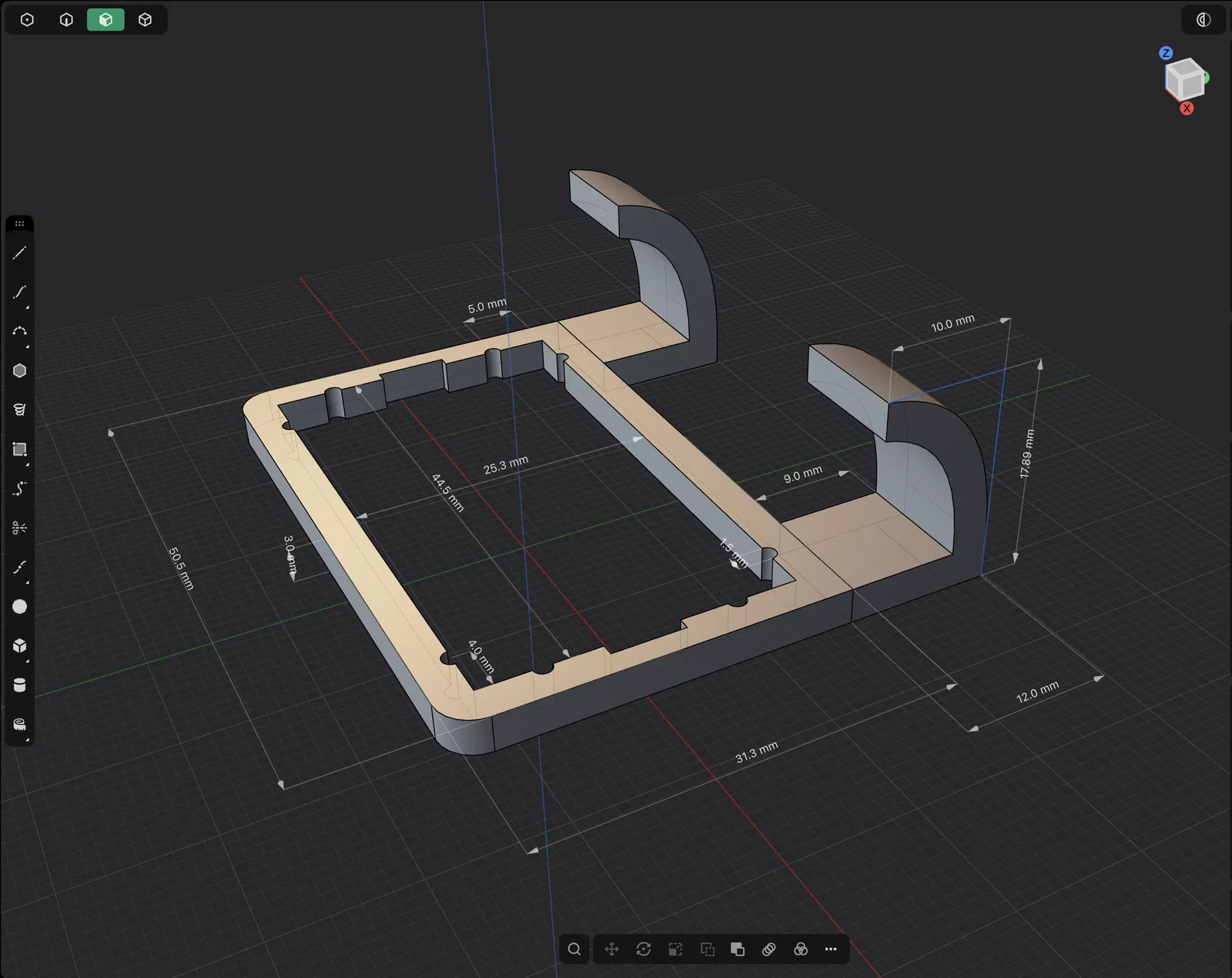Click the 5.0 mm dimension label
The height and width of the screenshot is (978, 1232).
coord(487,306)
